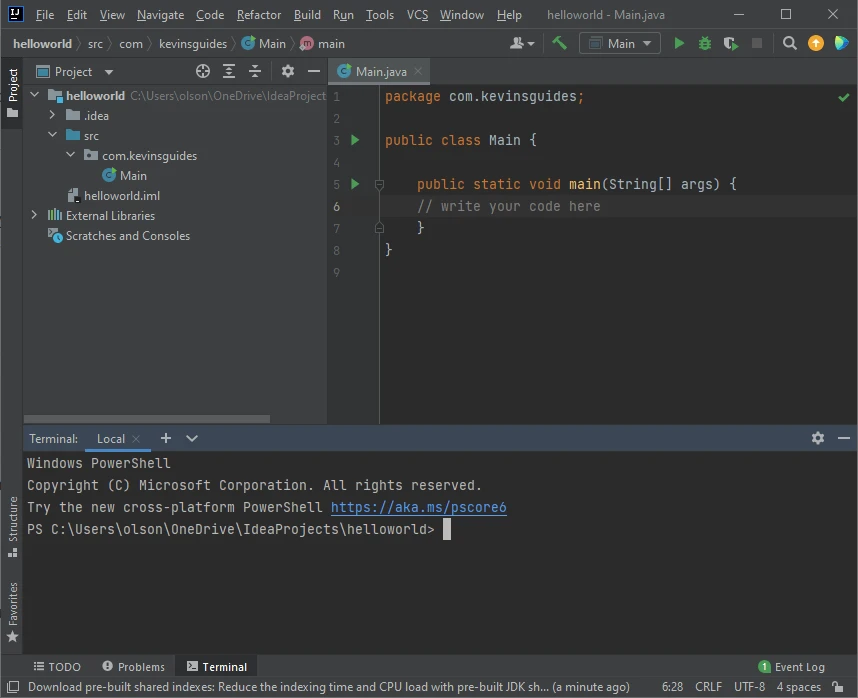
Task: Toggle read-only lock icon in status bar
Action: pyautogui.click(x=837, y=686)
